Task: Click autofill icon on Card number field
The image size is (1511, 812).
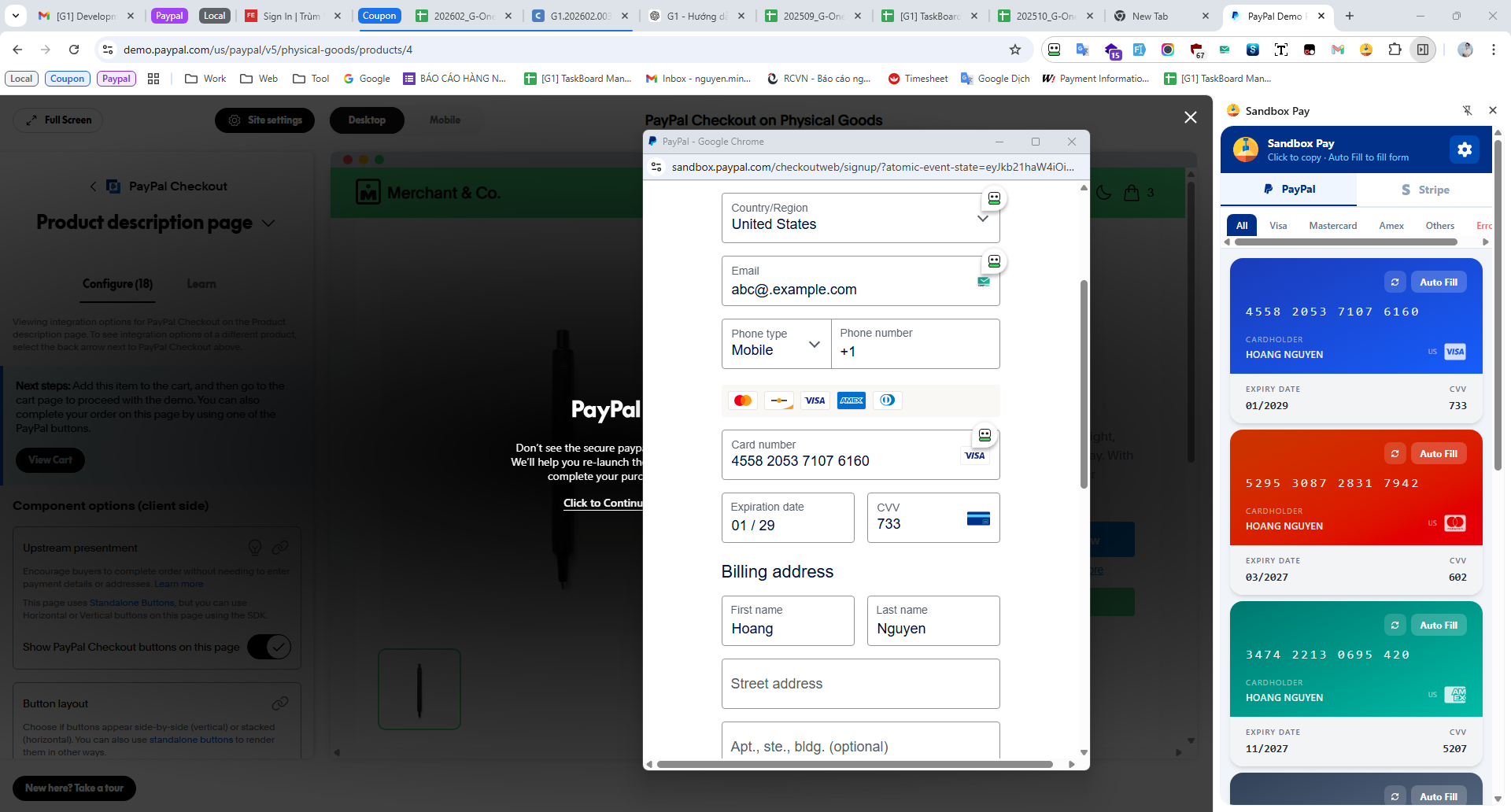Action: point(985,435)
